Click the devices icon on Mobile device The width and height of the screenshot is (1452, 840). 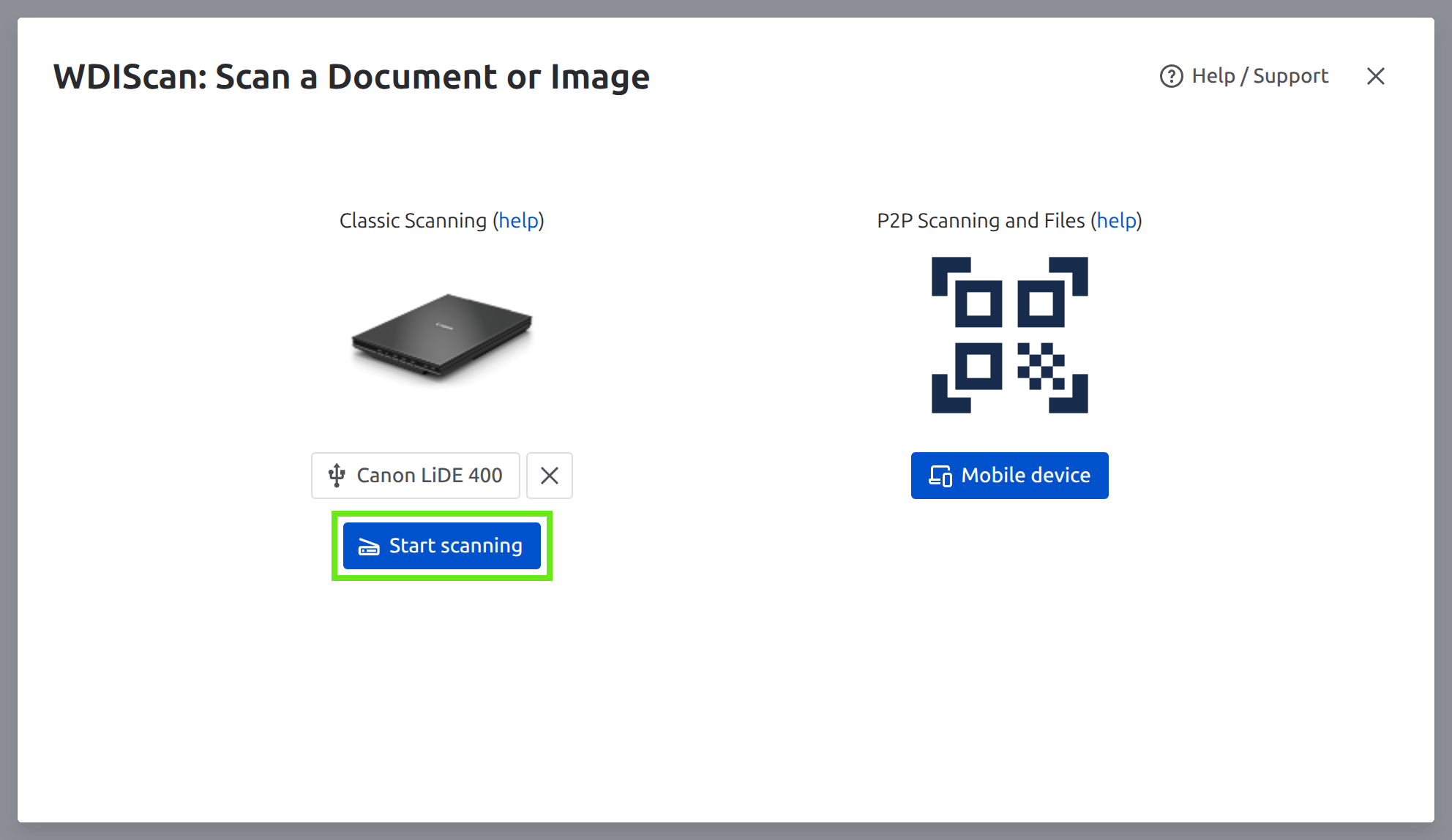(x=940, y=476)
